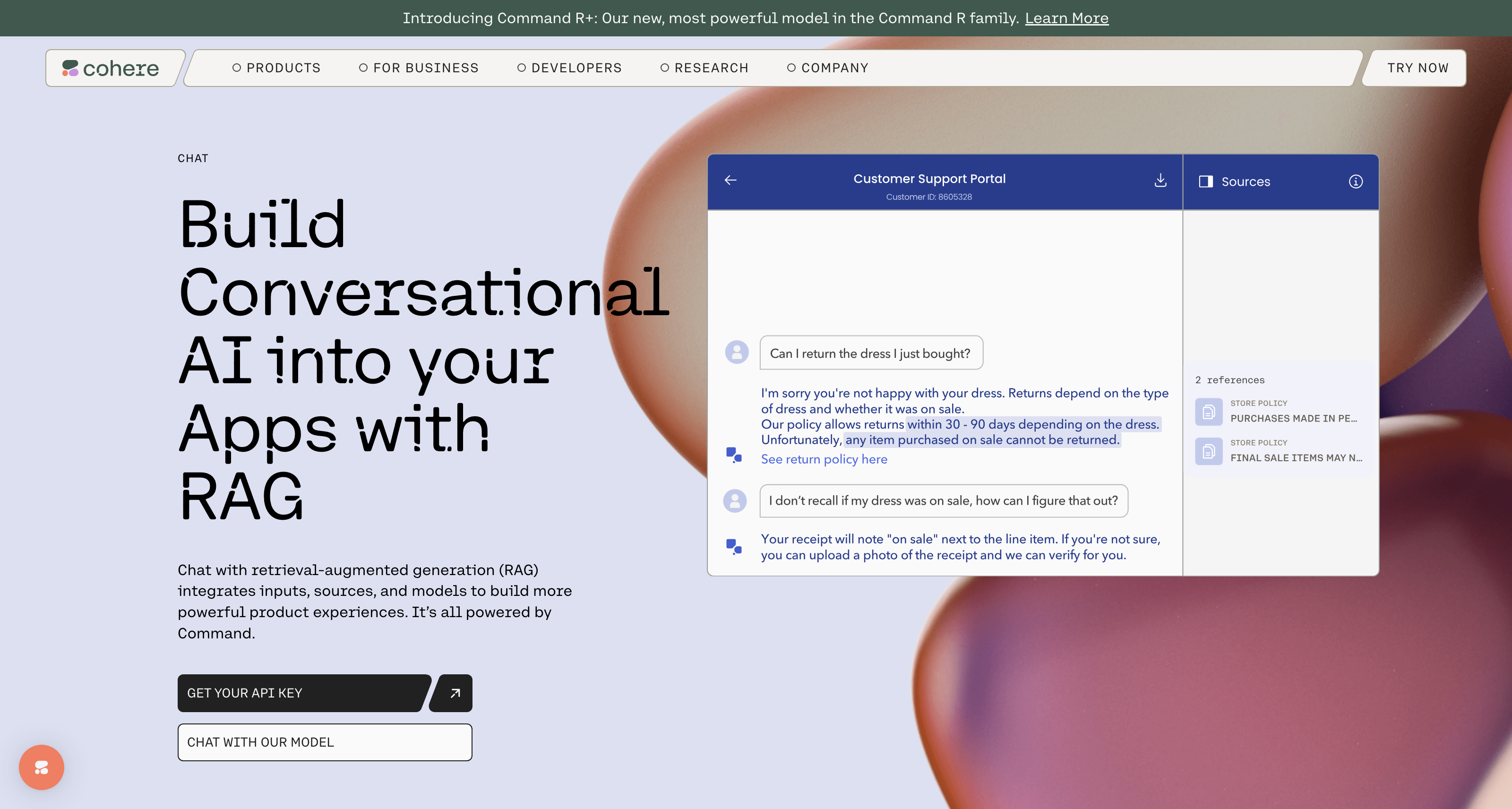Click the highlighted 'any item purchased on sale' citation
1512x809 pixels.
[983, 440]
